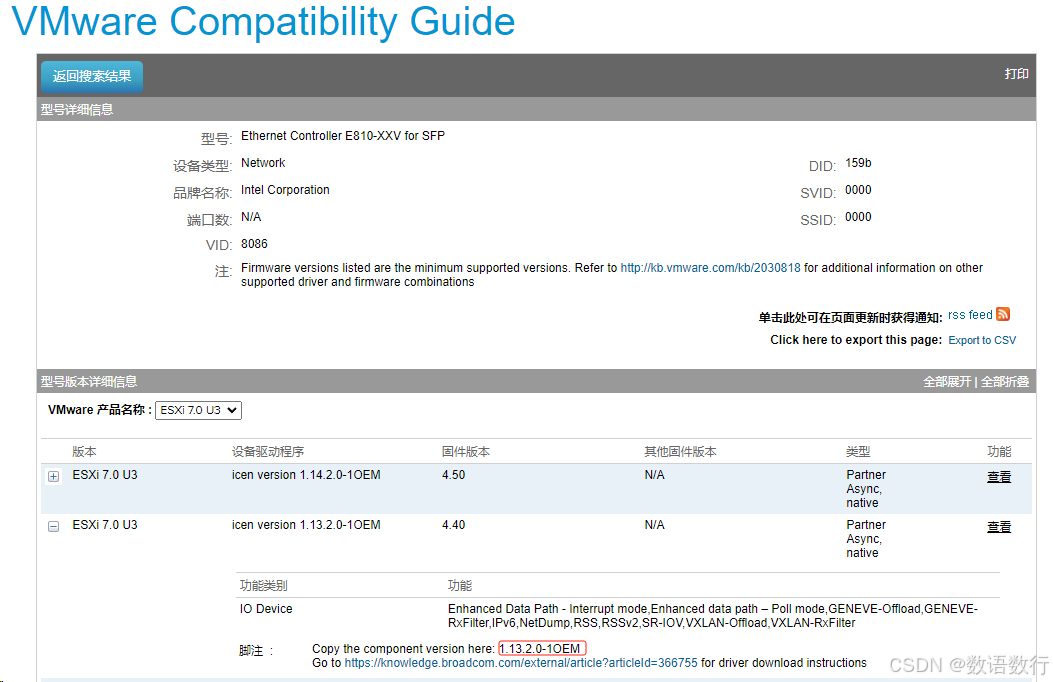
Task: Click the 设备驱动程序 column header
Action: click(x=268, y=452)
